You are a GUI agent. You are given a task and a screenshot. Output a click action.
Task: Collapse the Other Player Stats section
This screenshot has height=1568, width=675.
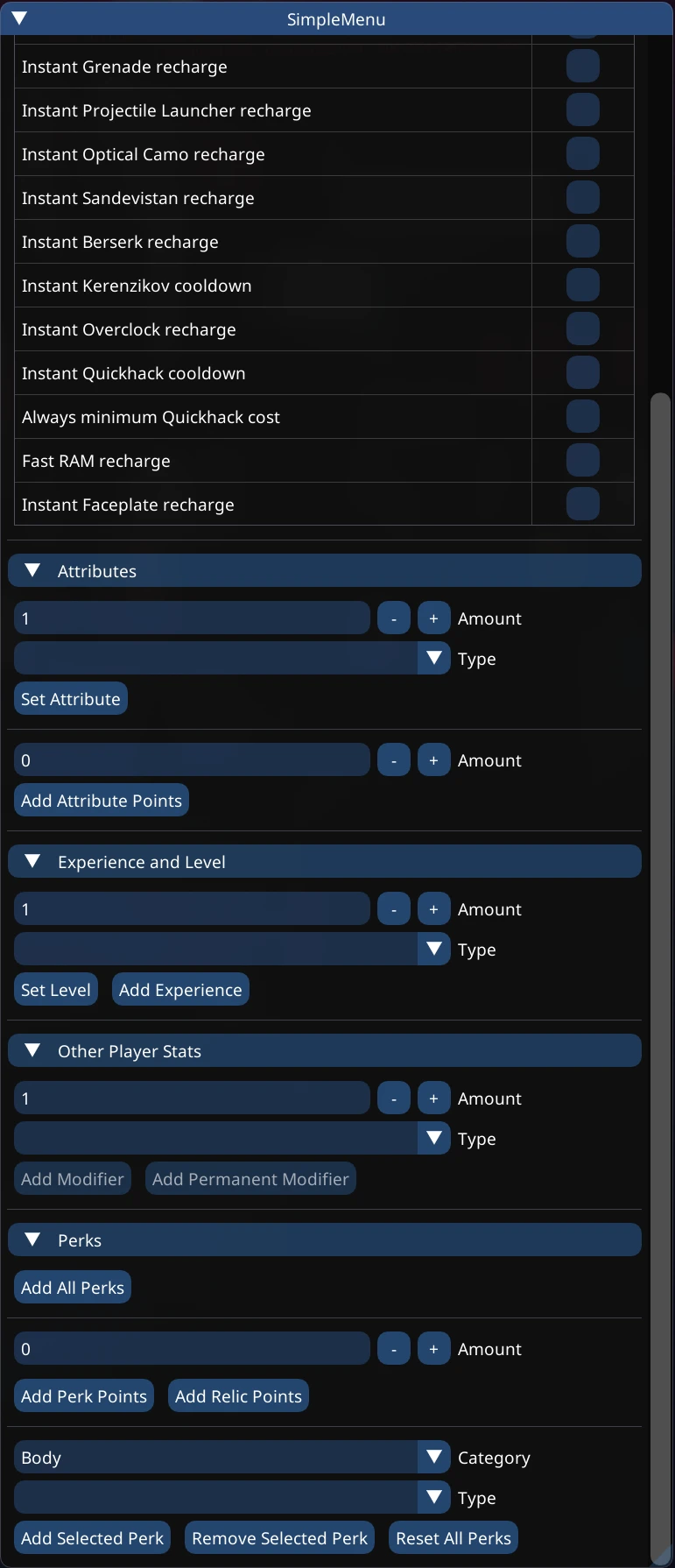click(32, 1049)
